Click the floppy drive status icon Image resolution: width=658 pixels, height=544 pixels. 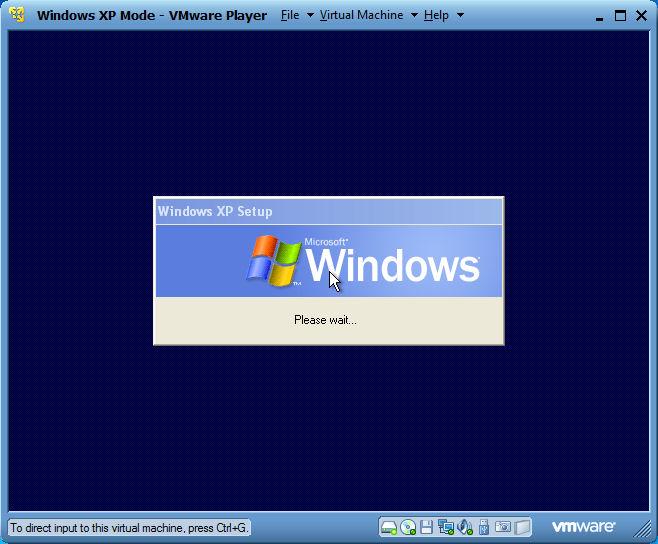point(427,527)
